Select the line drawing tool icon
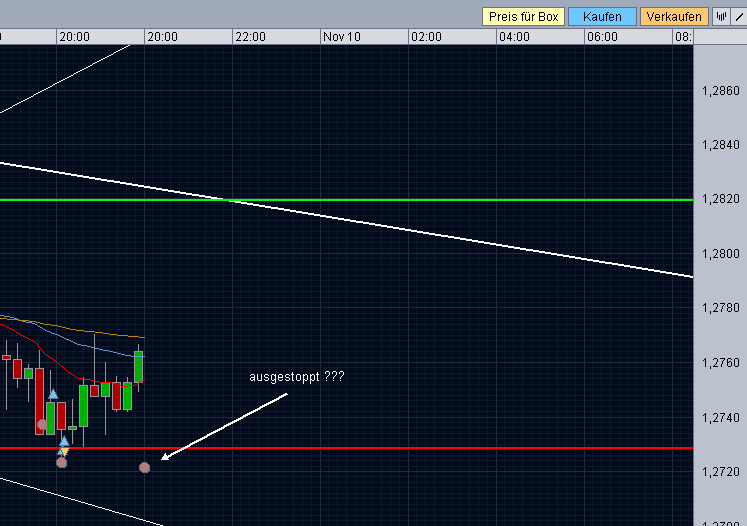747x526 pixels. [x=739, y=16]
